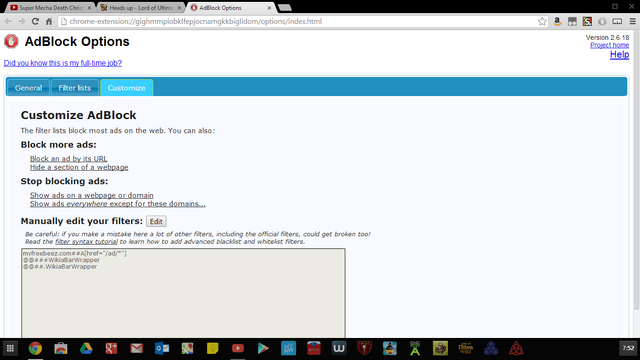The image size is (640, 360).
Task: Click the Edit filters button
Action: click(x=156, y=221)
